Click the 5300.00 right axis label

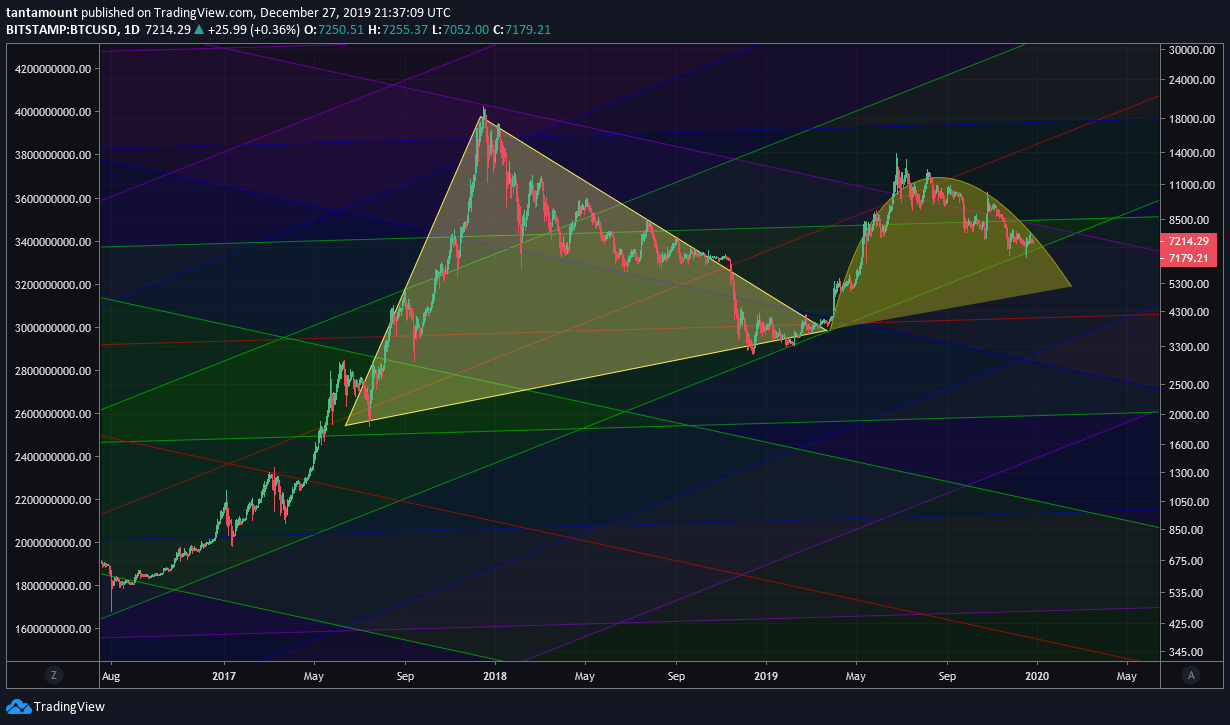click(1187, 284)
